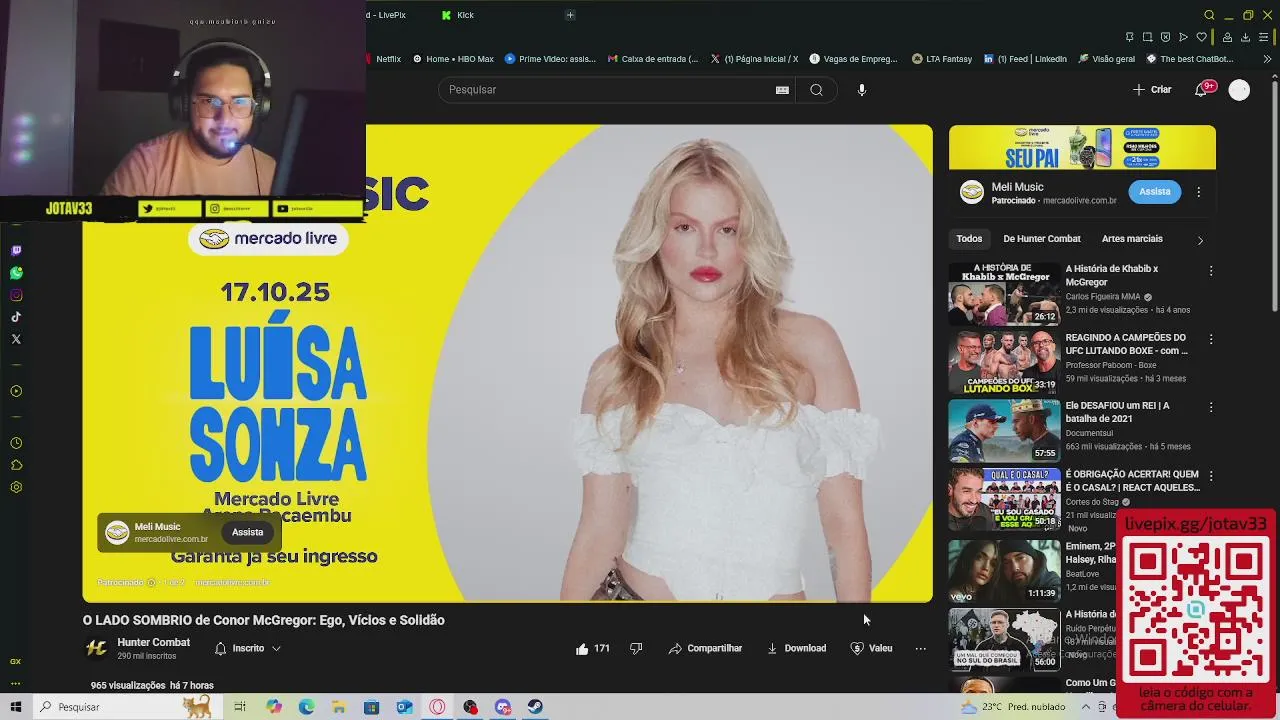This screenshot has height=720, width=1280.
Task: Open the tab search magnifier in title bar
Action: 1209,15
